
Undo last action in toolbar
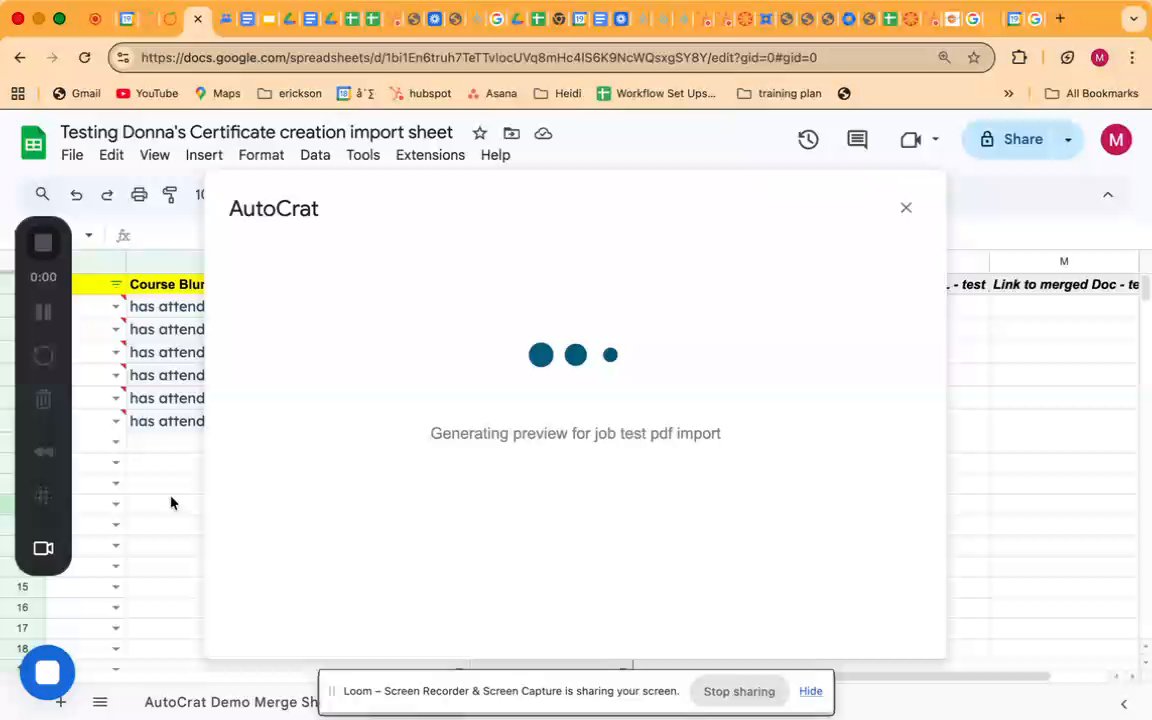click(x=76, y=195)
